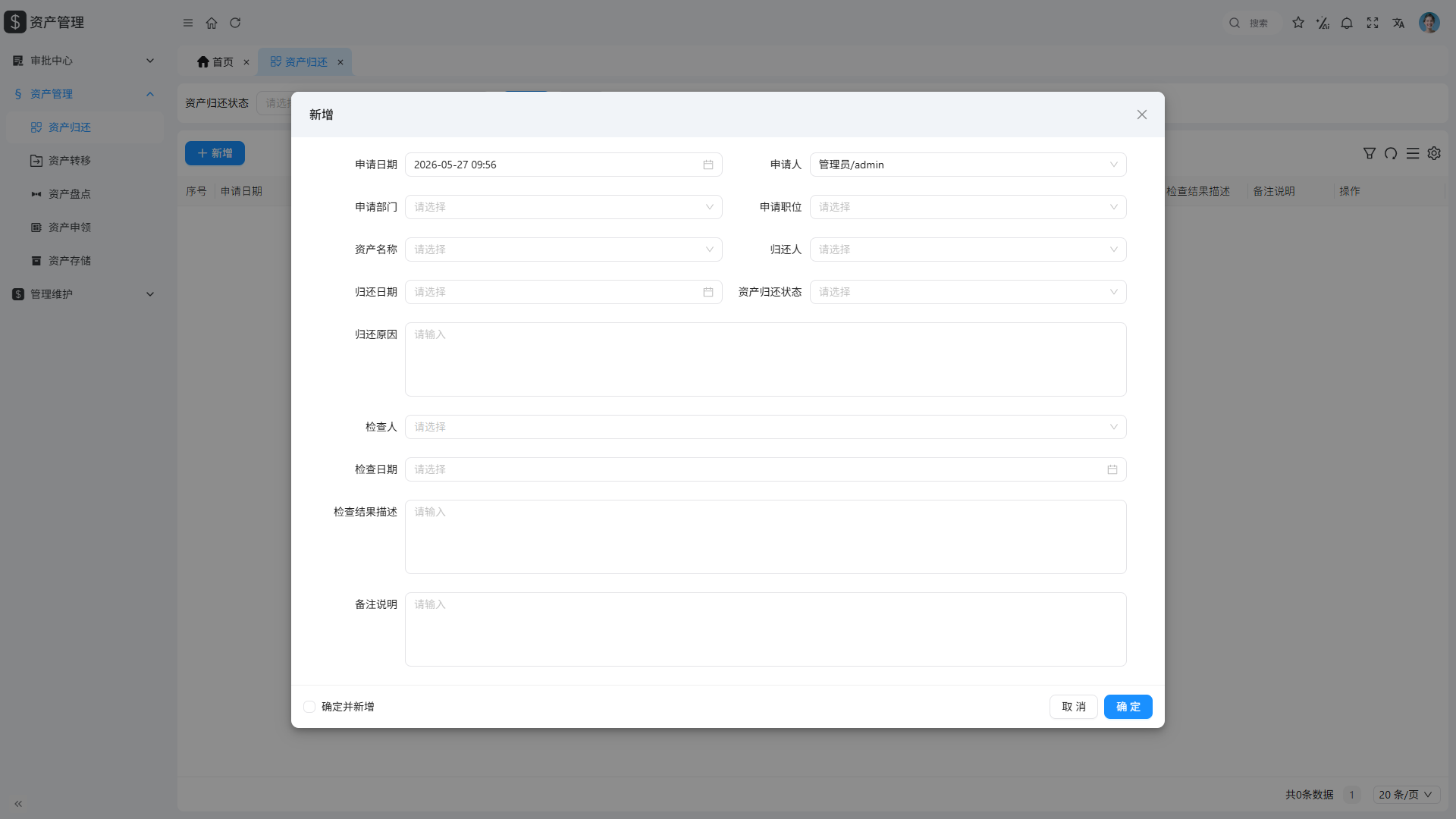
Task: Close the 首页 tab
Action: point(246,62)
